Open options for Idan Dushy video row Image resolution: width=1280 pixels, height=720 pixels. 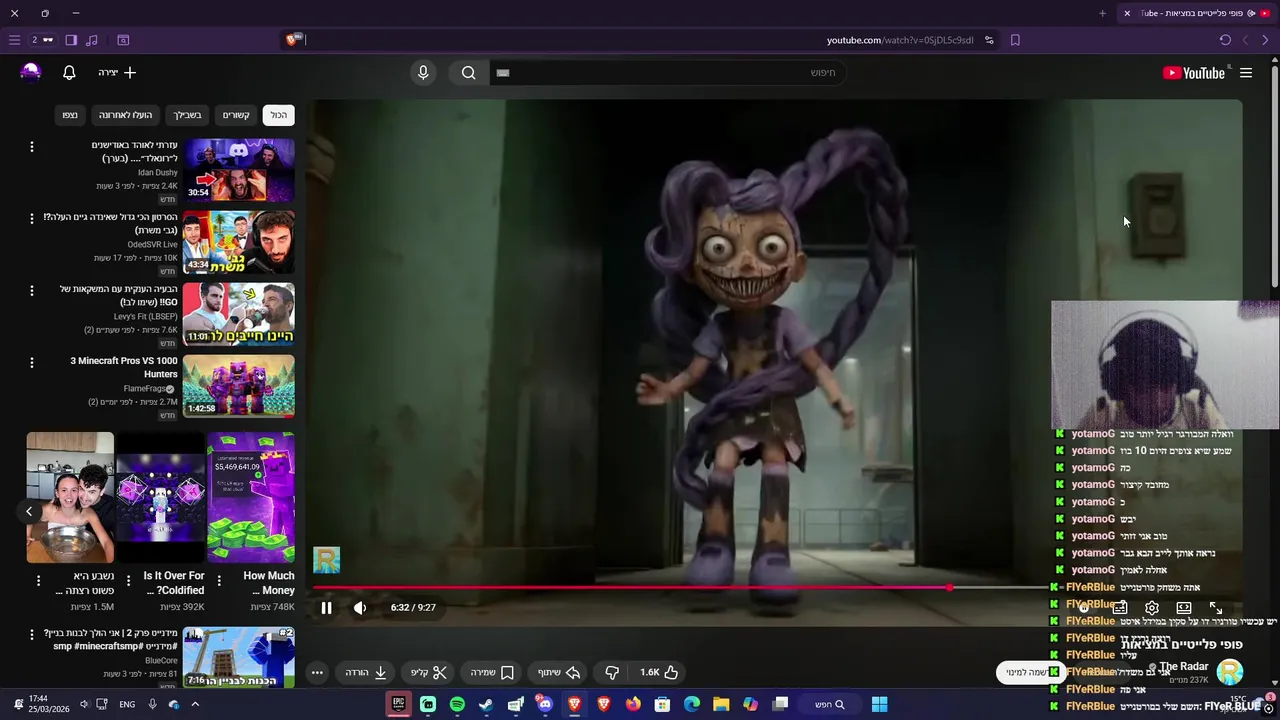coord(31,147)
